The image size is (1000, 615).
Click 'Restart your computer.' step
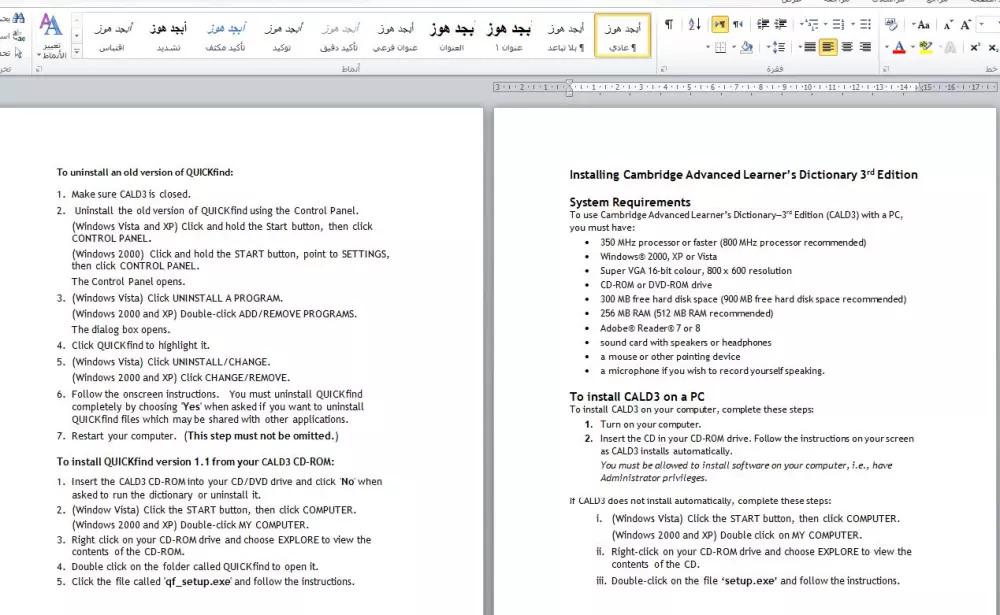[123, 436]
